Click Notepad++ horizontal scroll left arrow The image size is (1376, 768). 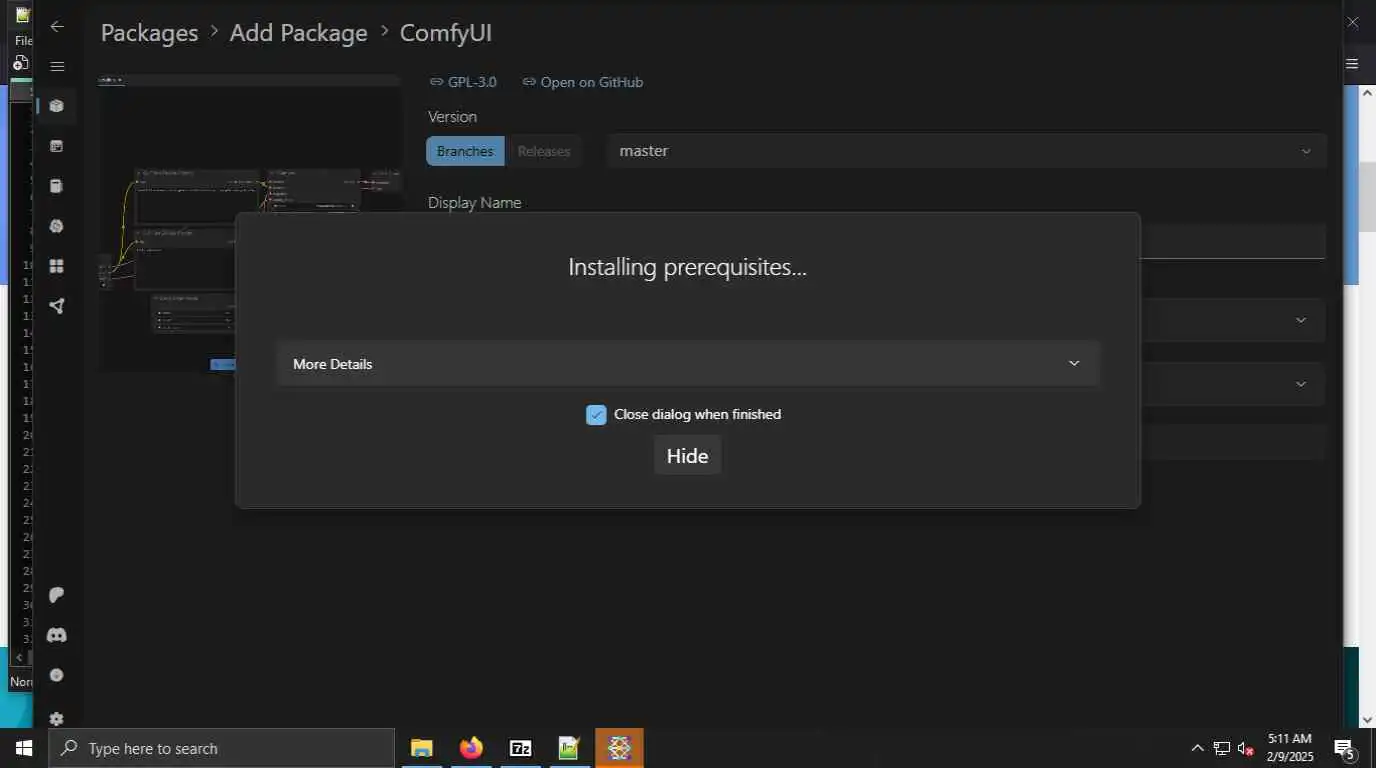19,657
